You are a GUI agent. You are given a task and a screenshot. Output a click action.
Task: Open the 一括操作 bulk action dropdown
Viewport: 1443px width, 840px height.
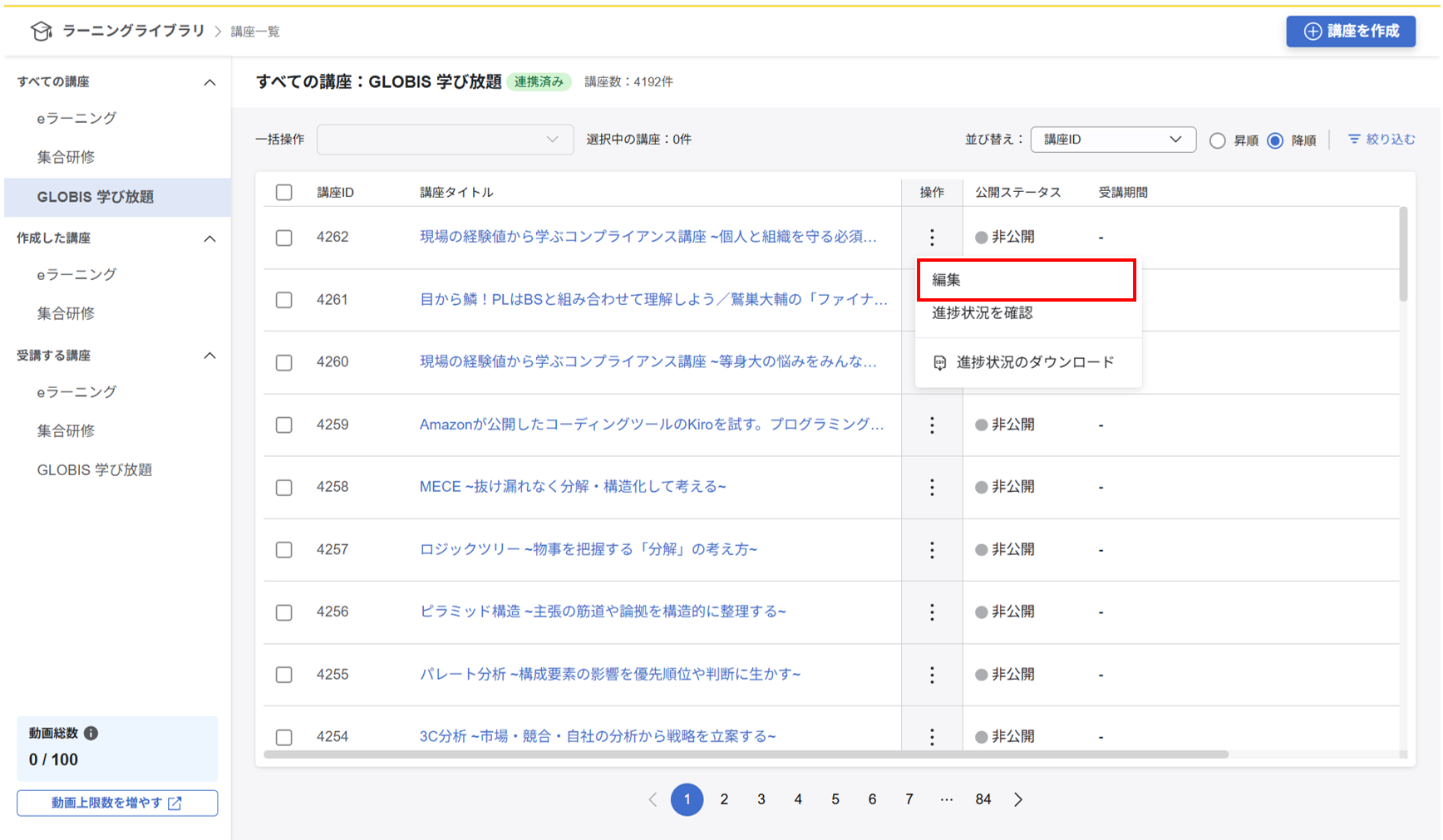445,140
